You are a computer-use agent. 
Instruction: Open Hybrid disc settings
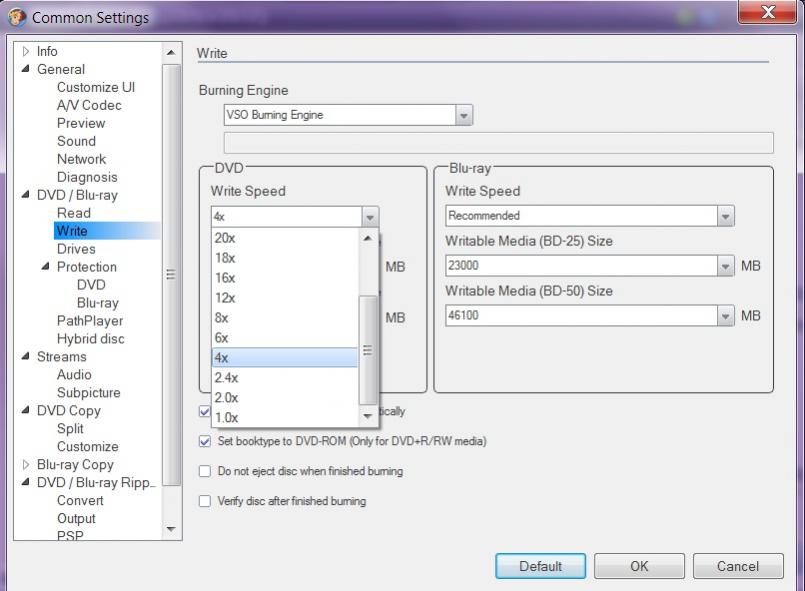[x=91, y=339]
